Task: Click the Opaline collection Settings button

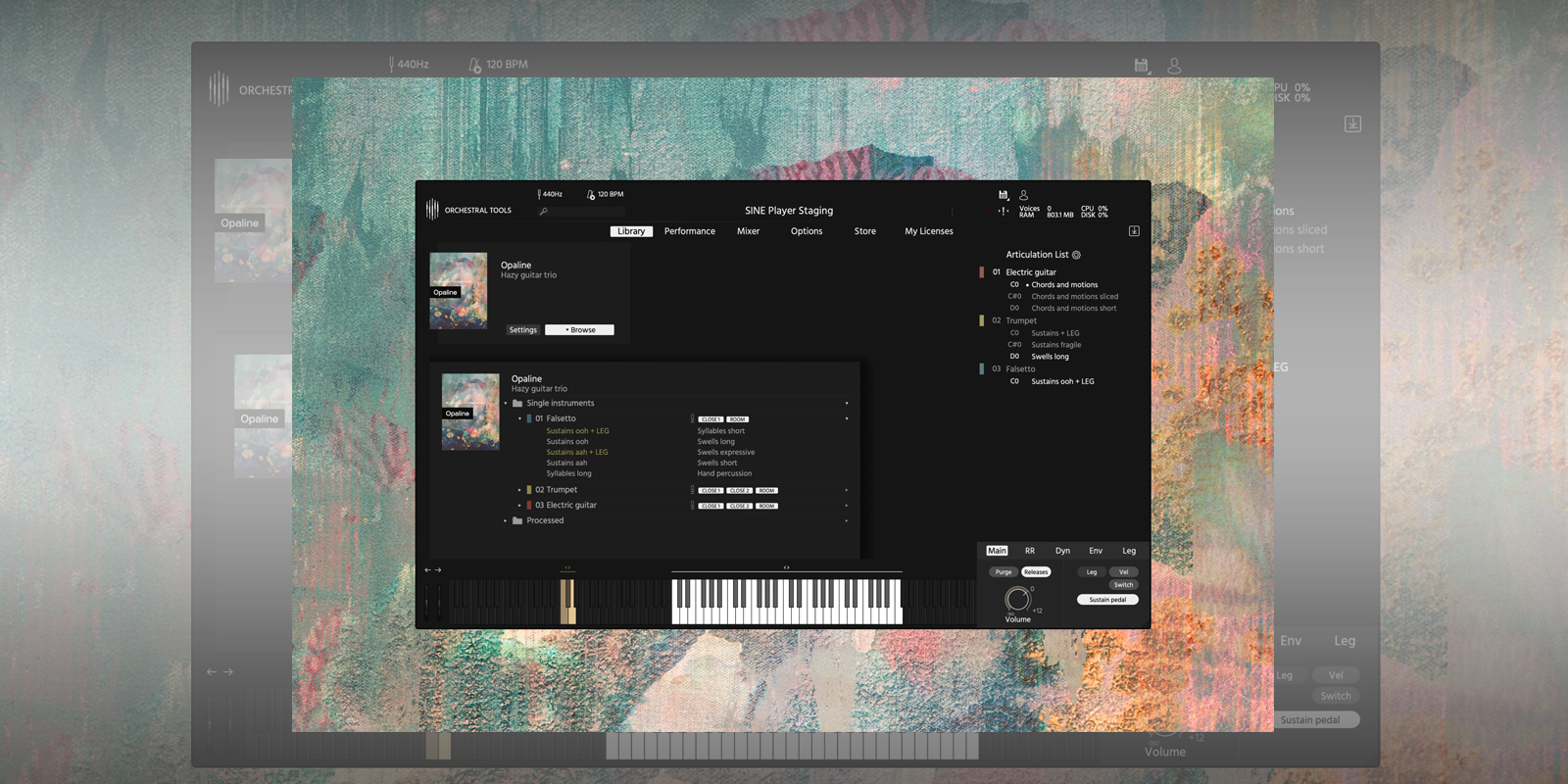Action: coord(523,330)
